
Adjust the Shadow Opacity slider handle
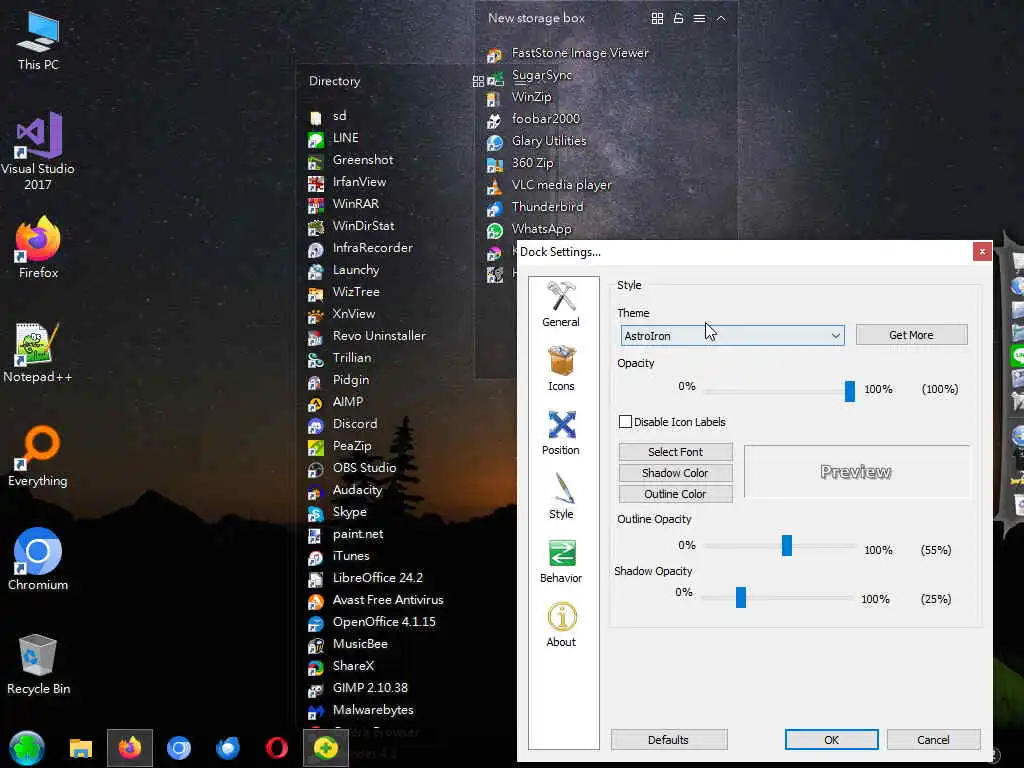tap(741, 597)
